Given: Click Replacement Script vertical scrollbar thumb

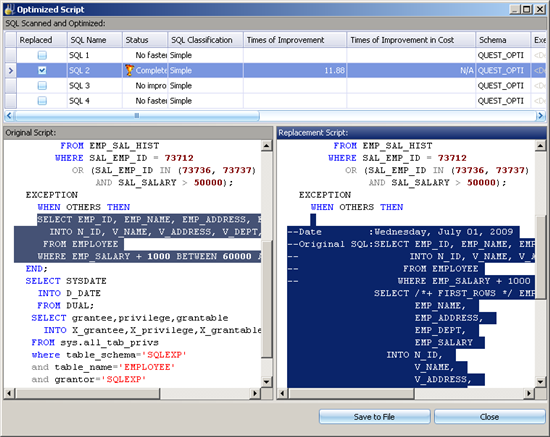Looking at the screenshot, I should (541, 258).
